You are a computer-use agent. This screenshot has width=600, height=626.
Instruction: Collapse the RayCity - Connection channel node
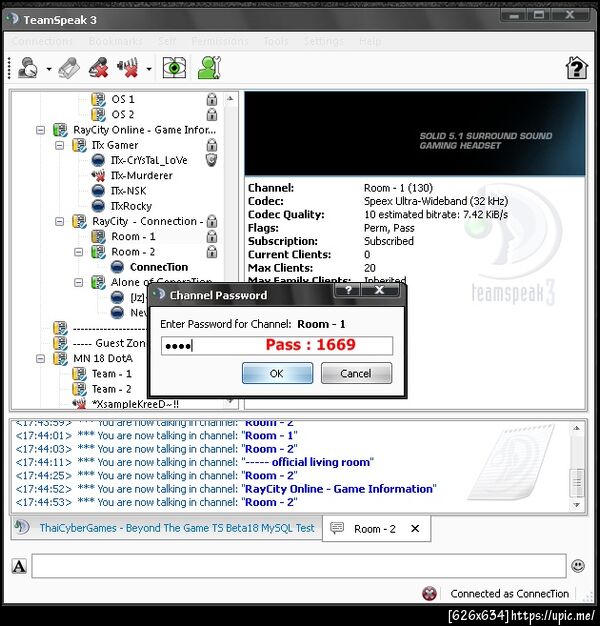(59, 221)
